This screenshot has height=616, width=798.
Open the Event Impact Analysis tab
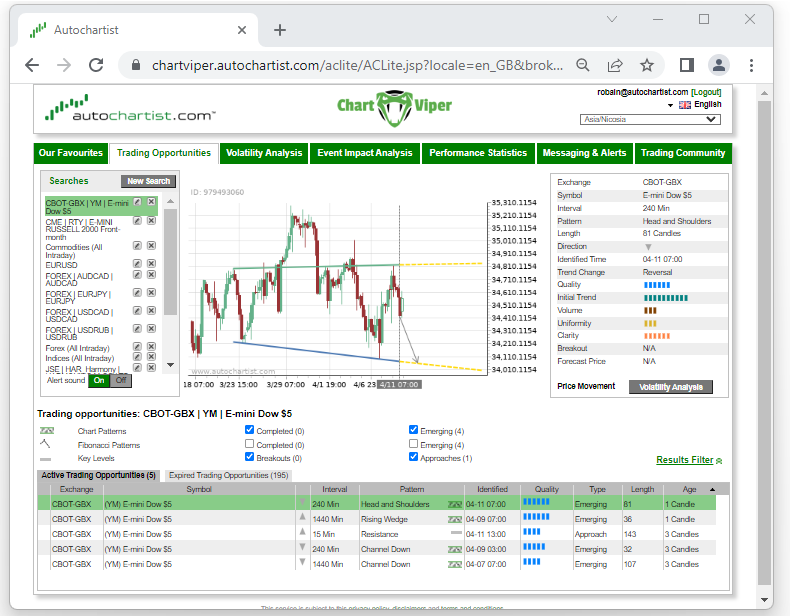pos(365,153)
